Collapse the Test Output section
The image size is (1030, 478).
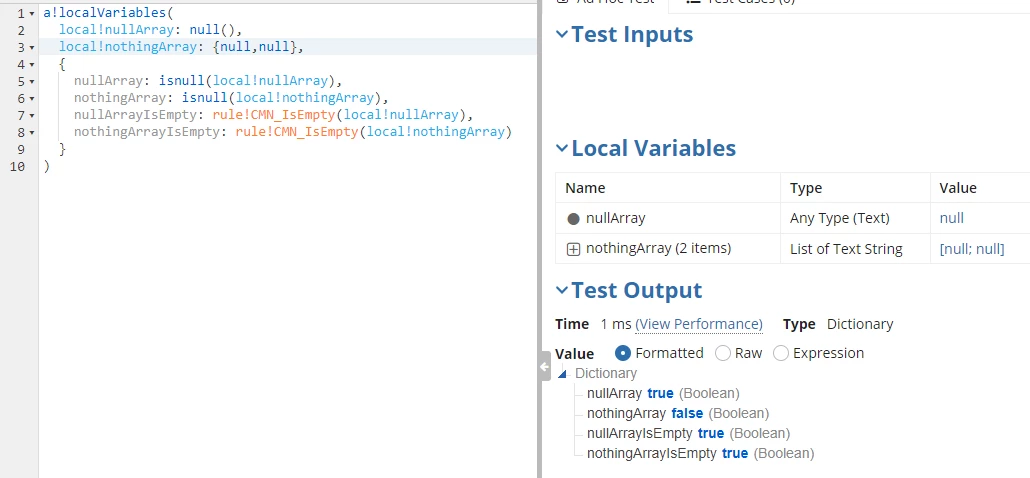coord(562,290)
